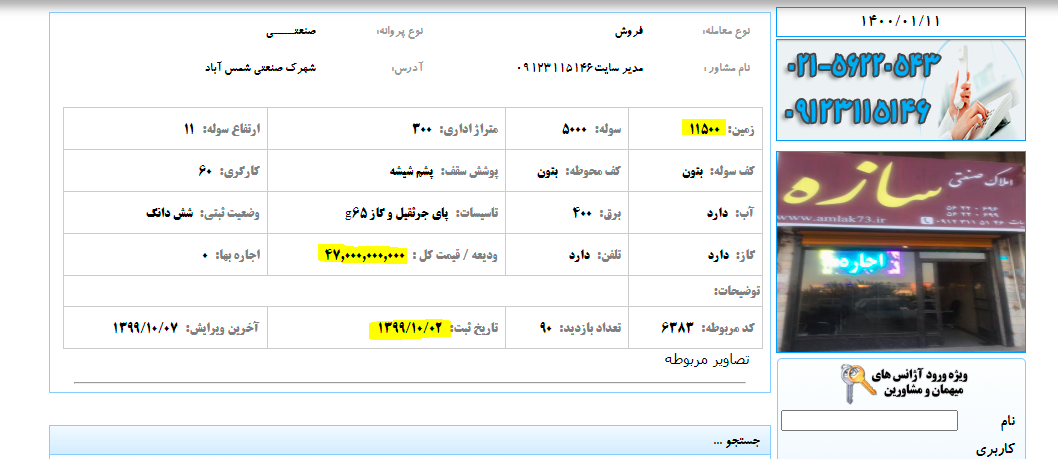Viewport: 1058px width, 459px height.
Task: Click the کف سوله value بتون
Action: [692, 171]
